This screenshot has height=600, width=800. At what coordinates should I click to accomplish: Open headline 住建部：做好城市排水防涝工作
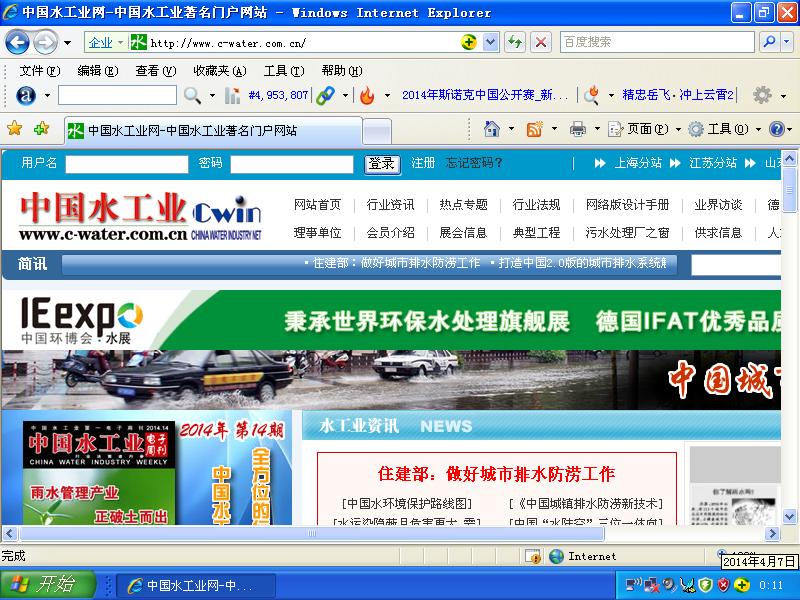(x=496, y=474)
